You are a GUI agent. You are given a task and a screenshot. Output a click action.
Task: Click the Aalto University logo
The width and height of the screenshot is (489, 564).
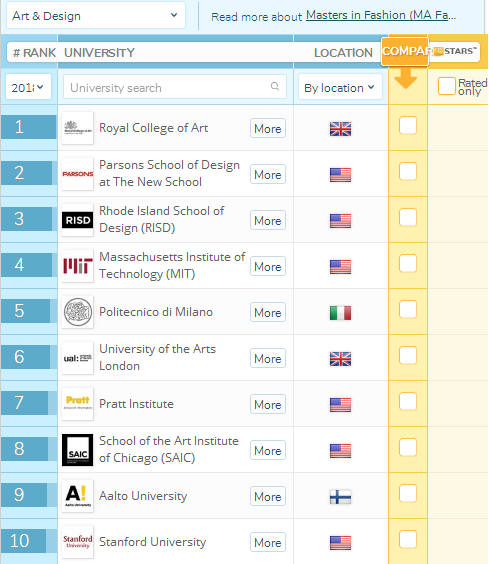click(x=78, y=496)
